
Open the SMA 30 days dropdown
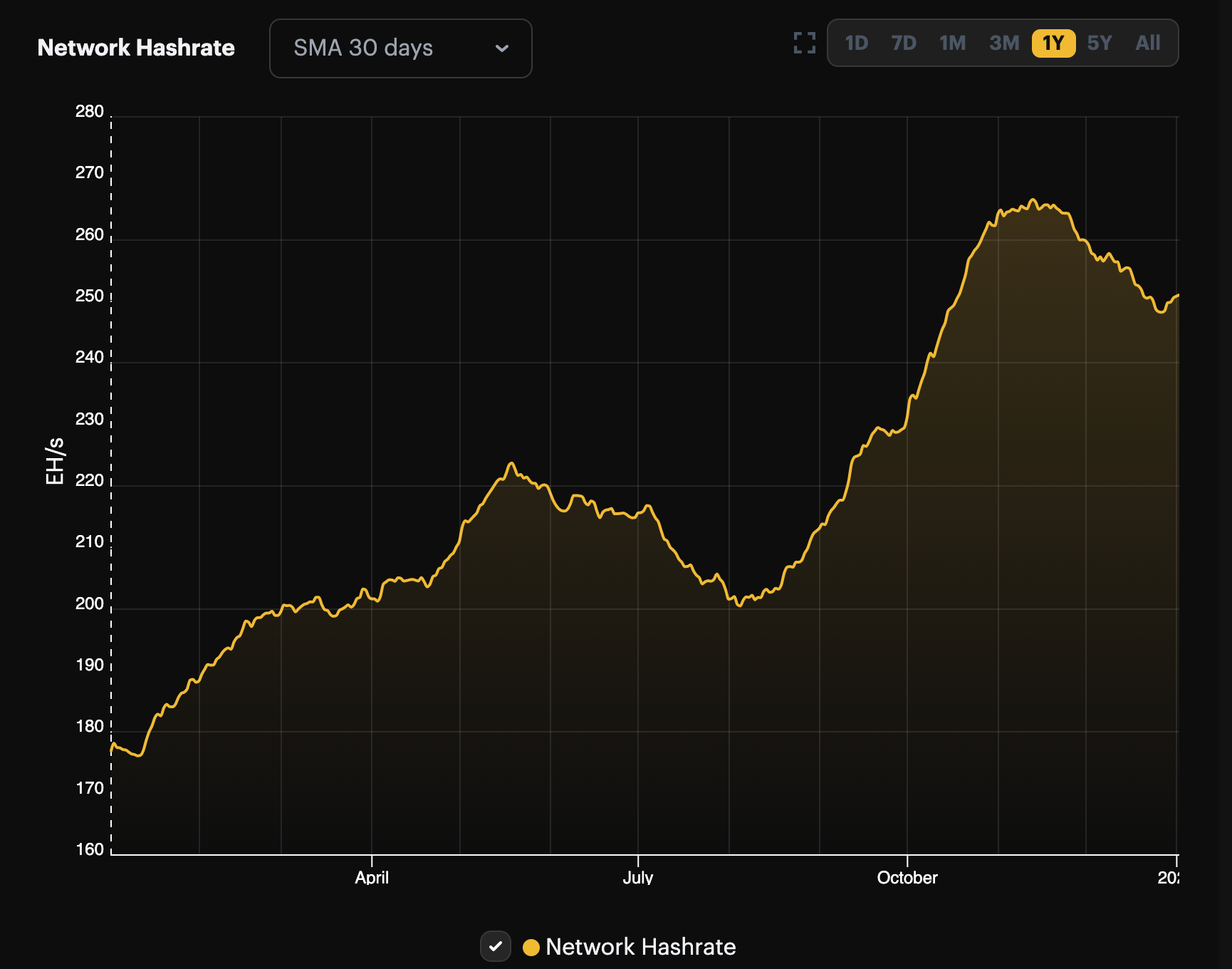tap(400, 48)
